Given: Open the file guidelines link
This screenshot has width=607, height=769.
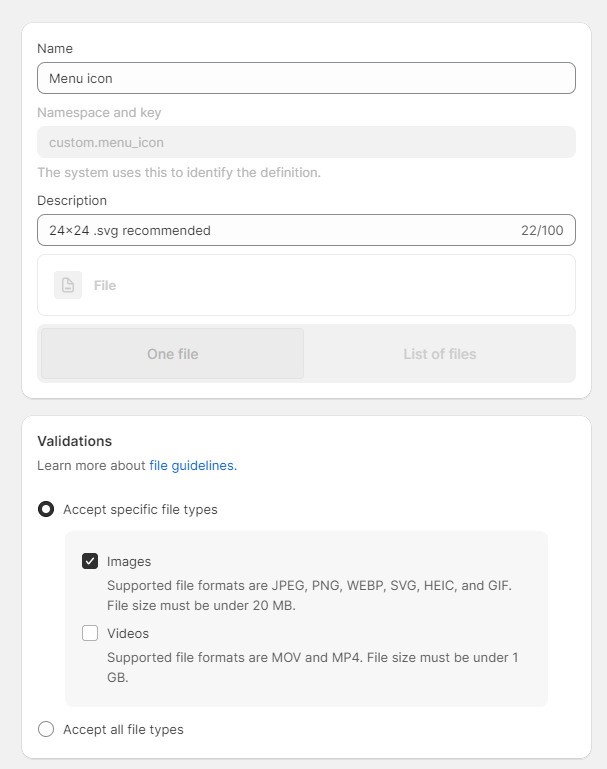Looking at the screenshot, I should pyautogui.click(x=192, y=465).
